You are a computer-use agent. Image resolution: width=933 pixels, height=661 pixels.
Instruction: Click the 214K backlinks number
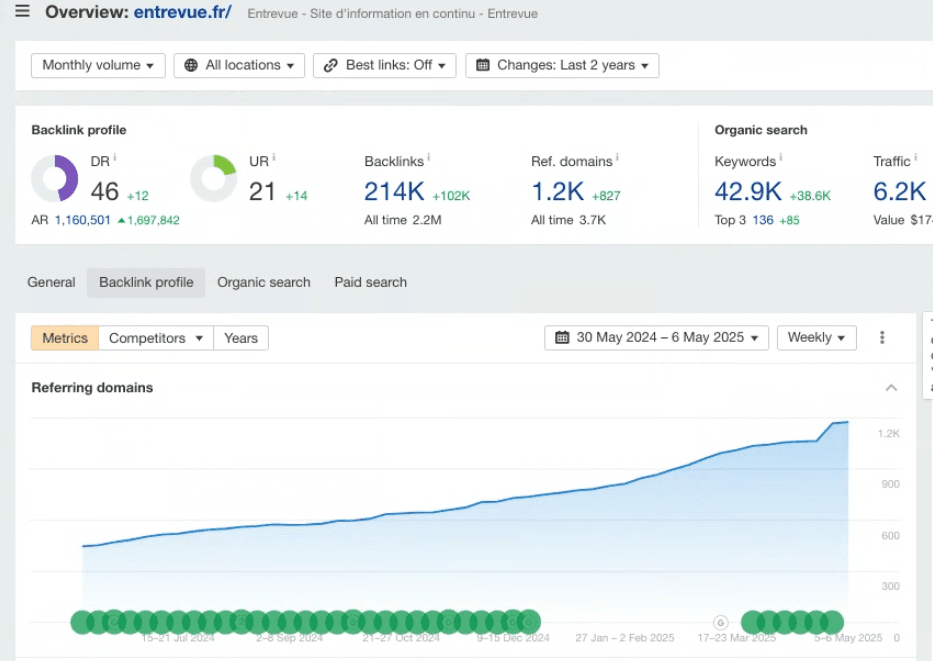tap(394, 191)
